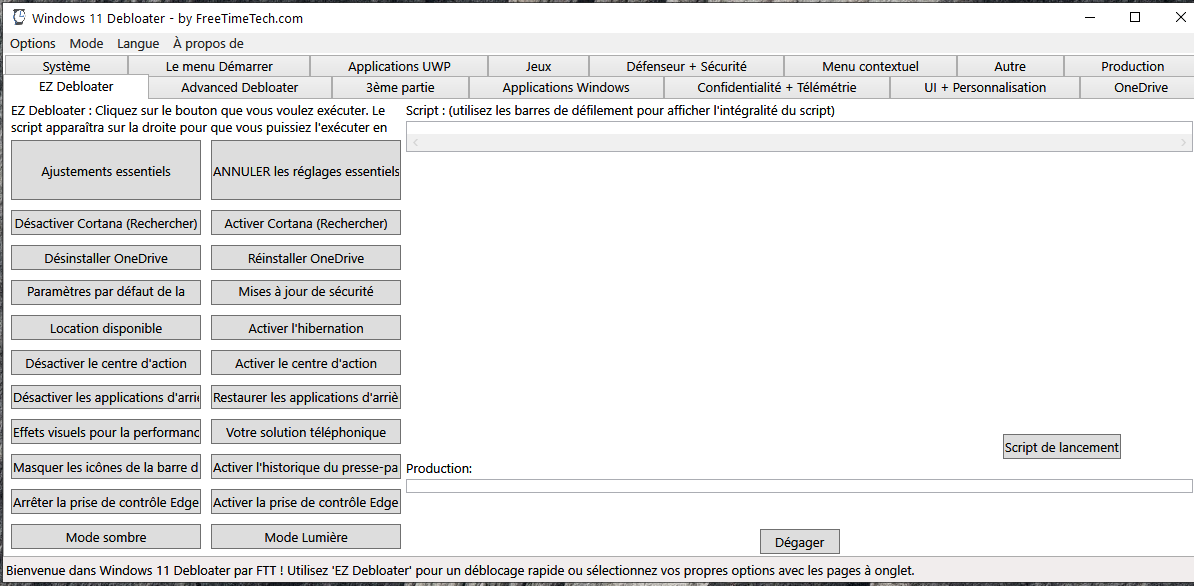Screen dimensions: 1194x586
Task: Click the Ajustements essentiels button
Action: coord(106,170)
